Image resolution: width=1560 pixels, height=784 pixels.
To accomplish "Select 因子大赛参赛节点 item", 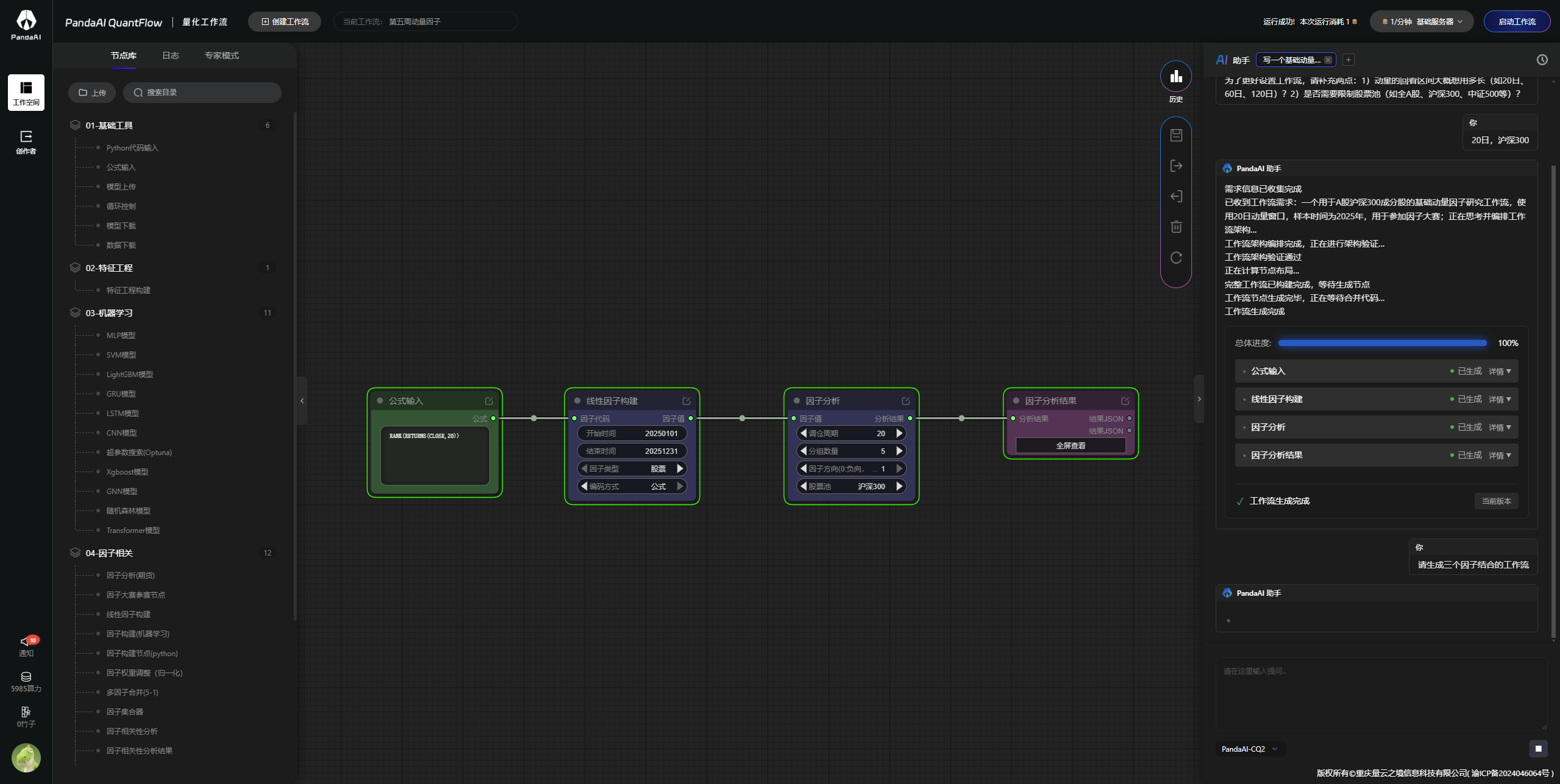I will click(x=136, y=595).
